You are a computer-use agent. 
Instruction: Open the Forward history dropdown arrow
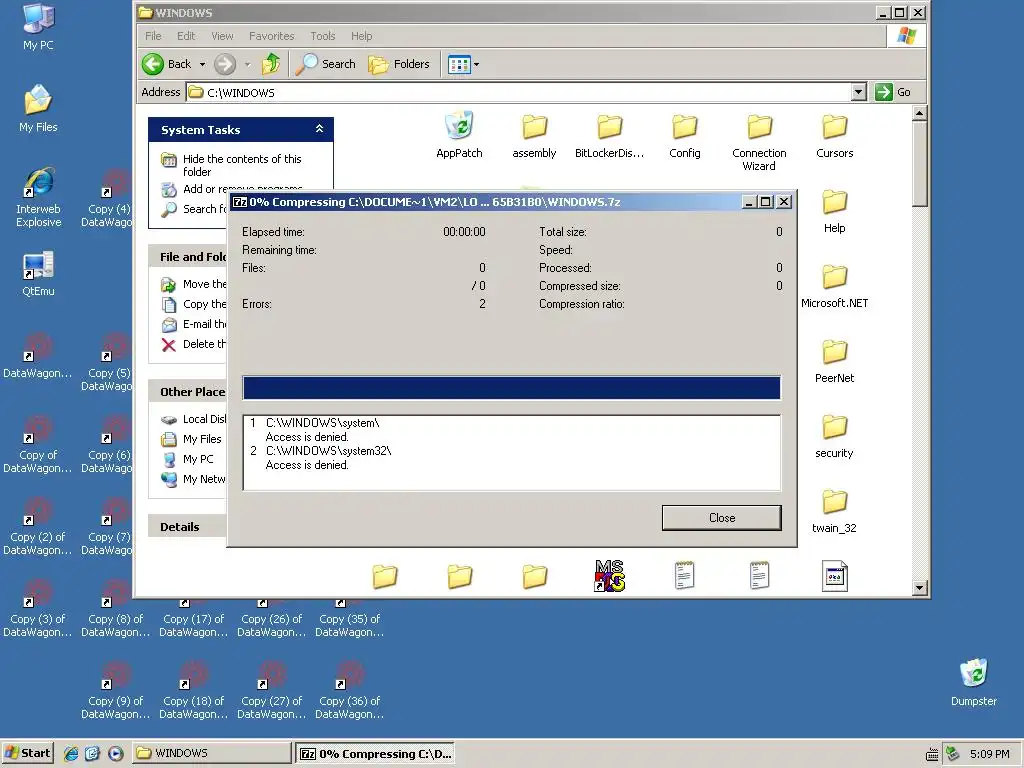coord(248,64)
